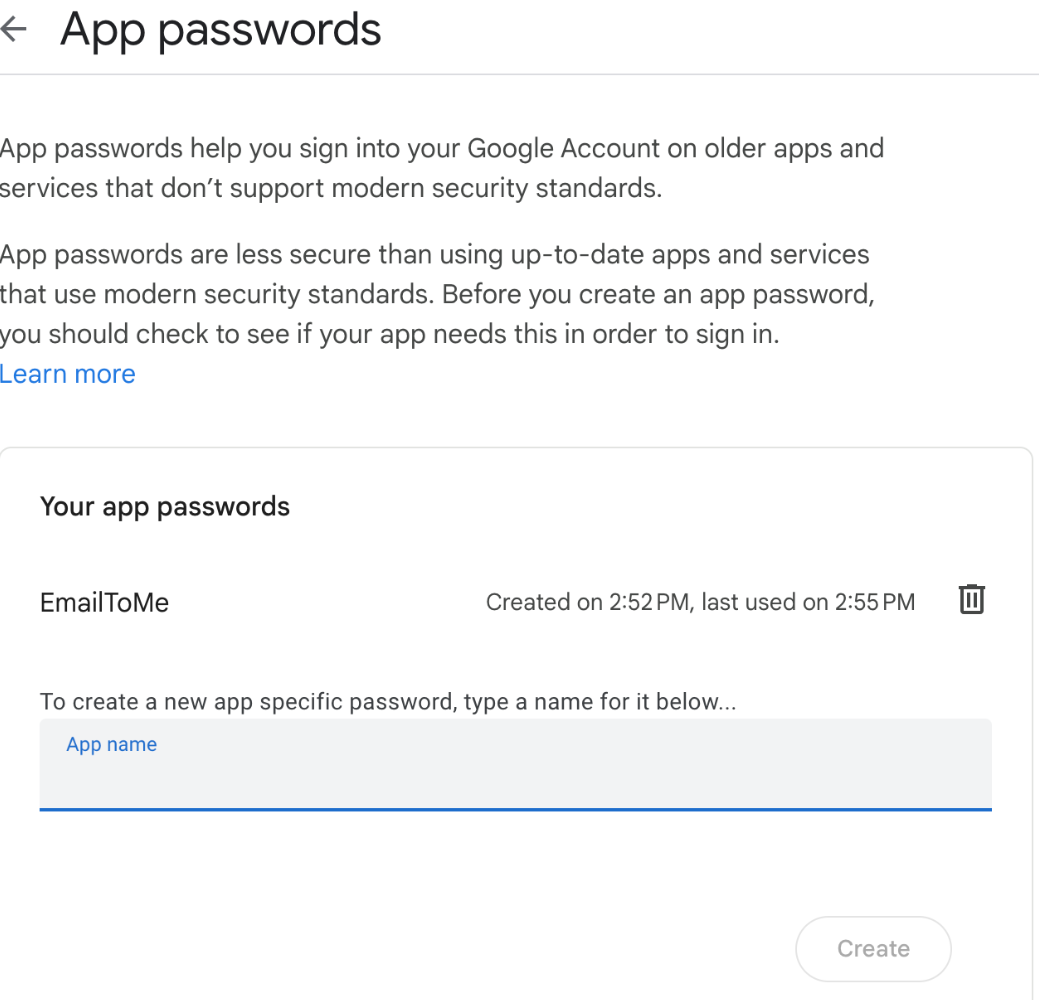Viewport: 1039px width, 1000px height.
Task: Click the Your app passwords heading
Action: pos(165,507)
